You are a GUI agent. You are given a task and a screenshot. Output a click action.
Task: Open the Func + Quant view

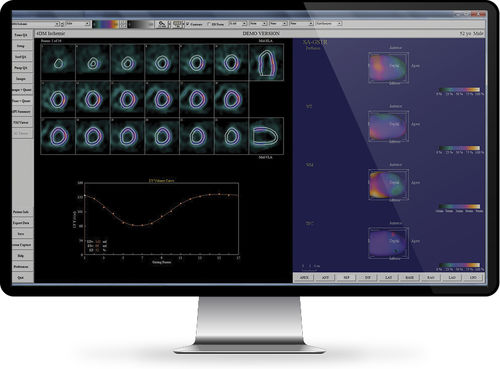pyautogui.click(x=22, y=101)
